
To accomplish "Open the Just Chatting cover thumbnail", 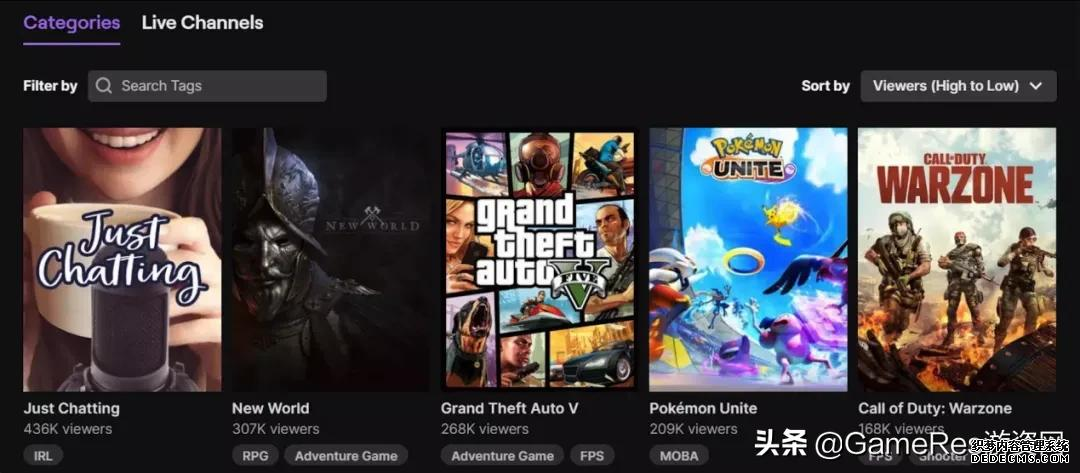I will [x=123, y=260].
